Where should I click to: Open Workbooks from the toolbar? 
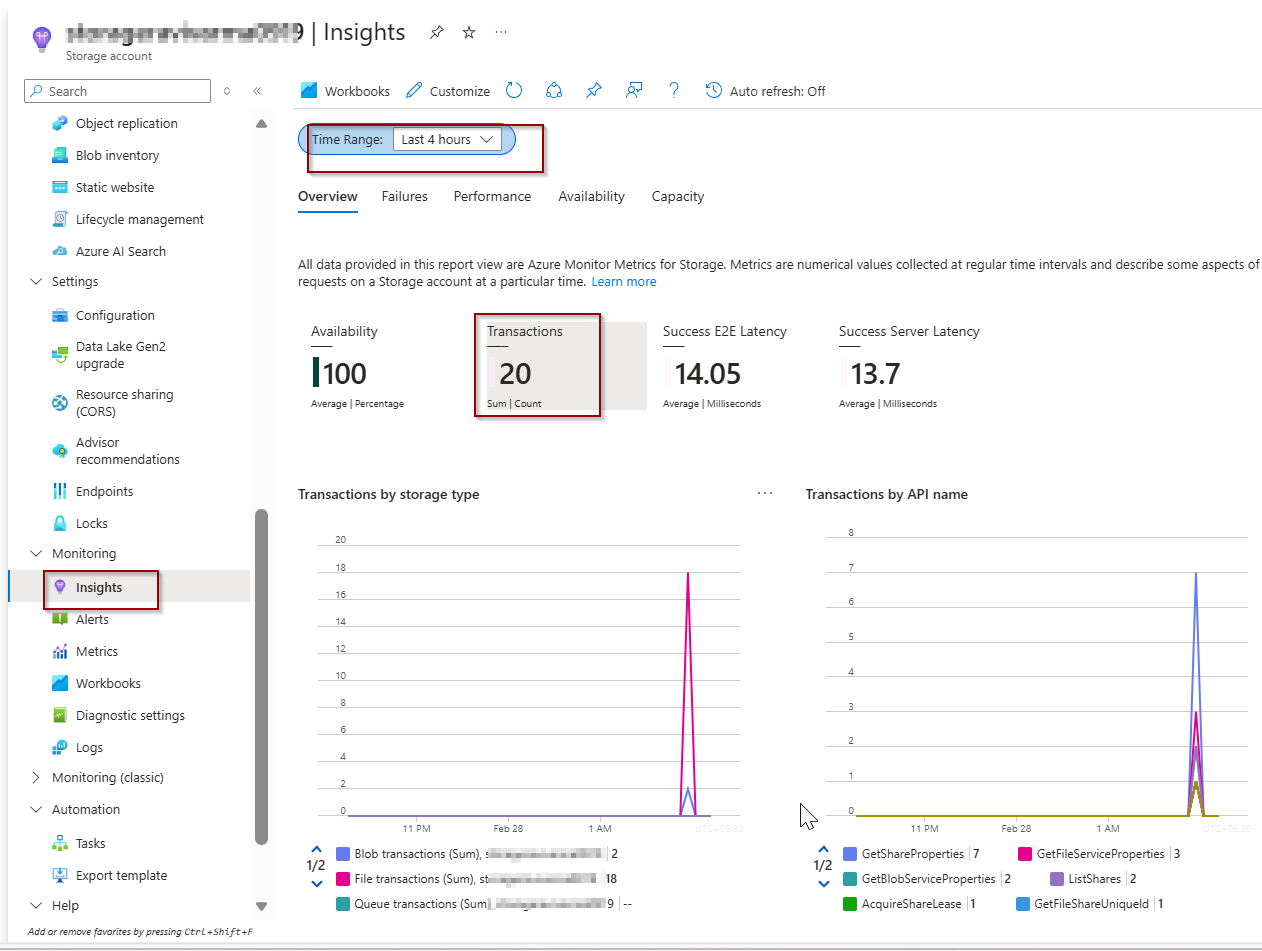pyautogui.click(x=346, y=91)
